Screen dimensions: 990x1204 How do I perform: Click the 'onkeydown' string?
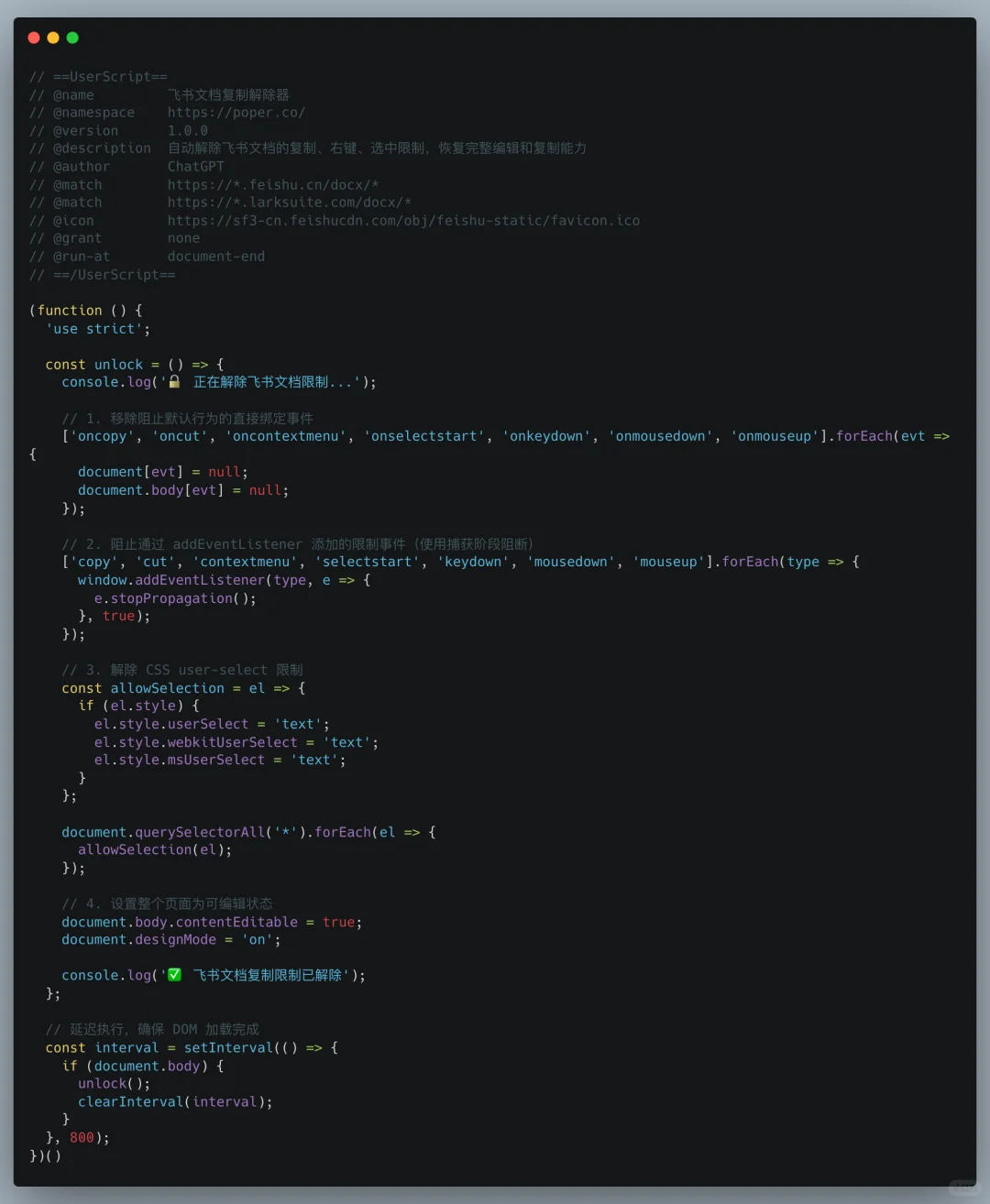(546, 436)
